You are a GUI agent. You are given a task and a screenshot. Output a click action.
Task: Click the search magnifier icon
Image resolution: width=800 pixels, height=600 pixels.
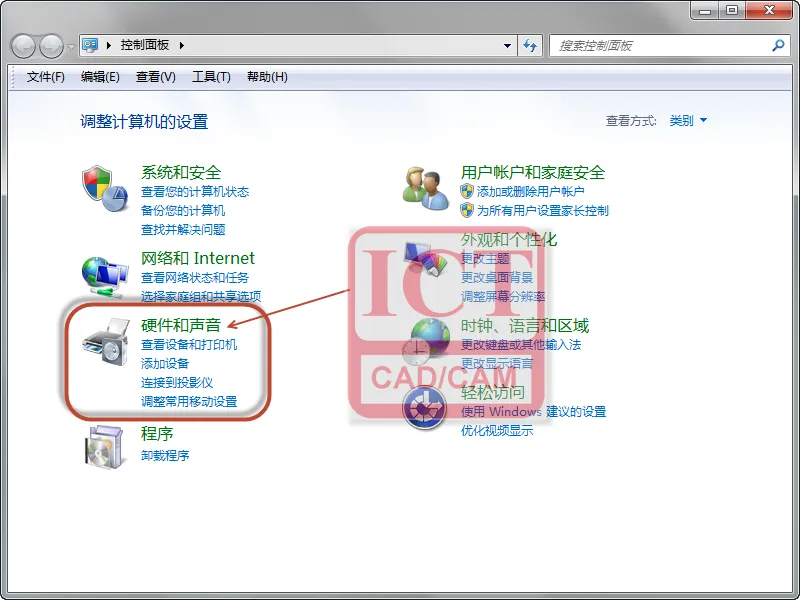click(778, 45)
